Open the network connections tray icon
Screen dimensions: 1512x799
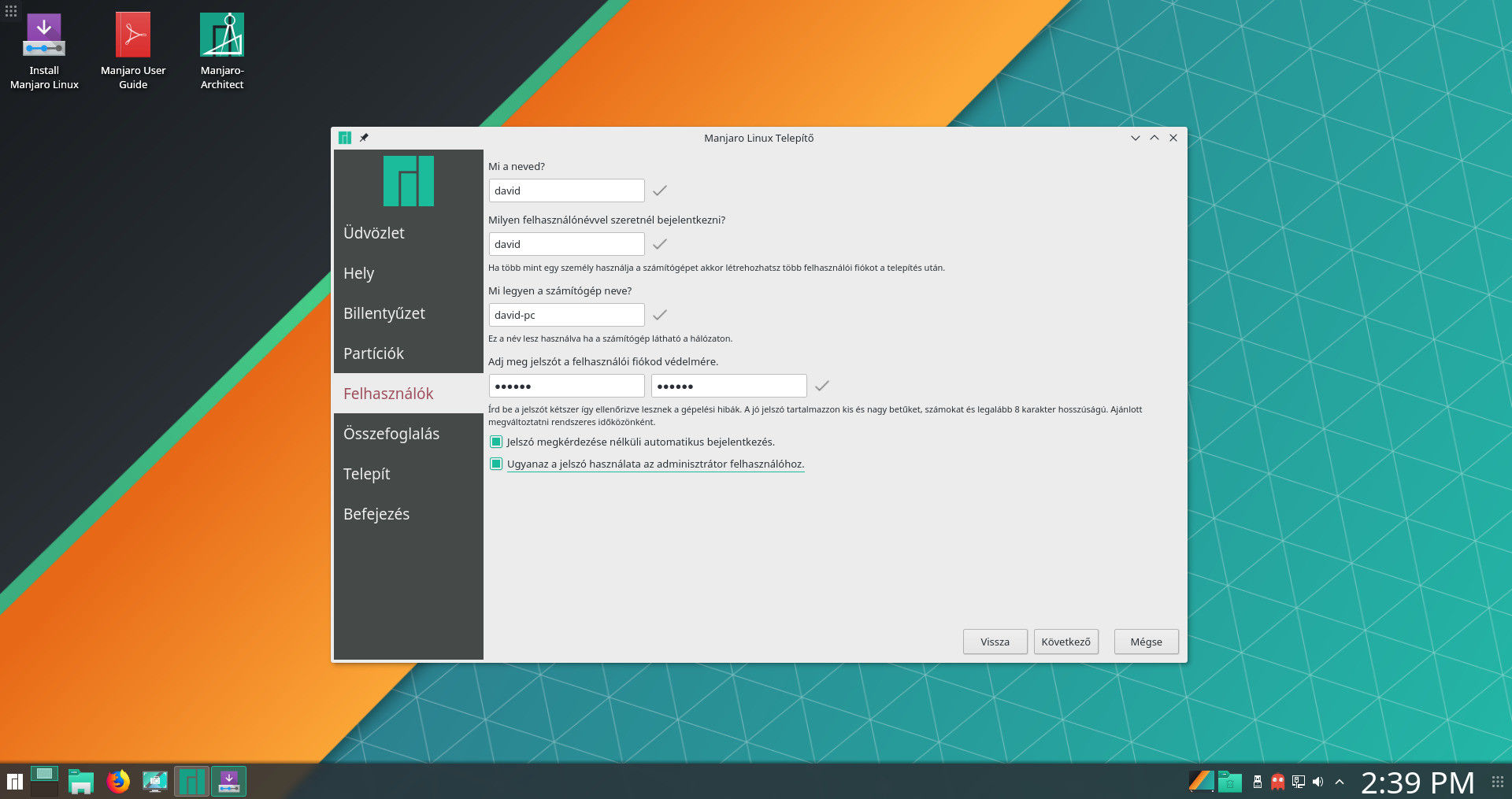[1299, 782]
